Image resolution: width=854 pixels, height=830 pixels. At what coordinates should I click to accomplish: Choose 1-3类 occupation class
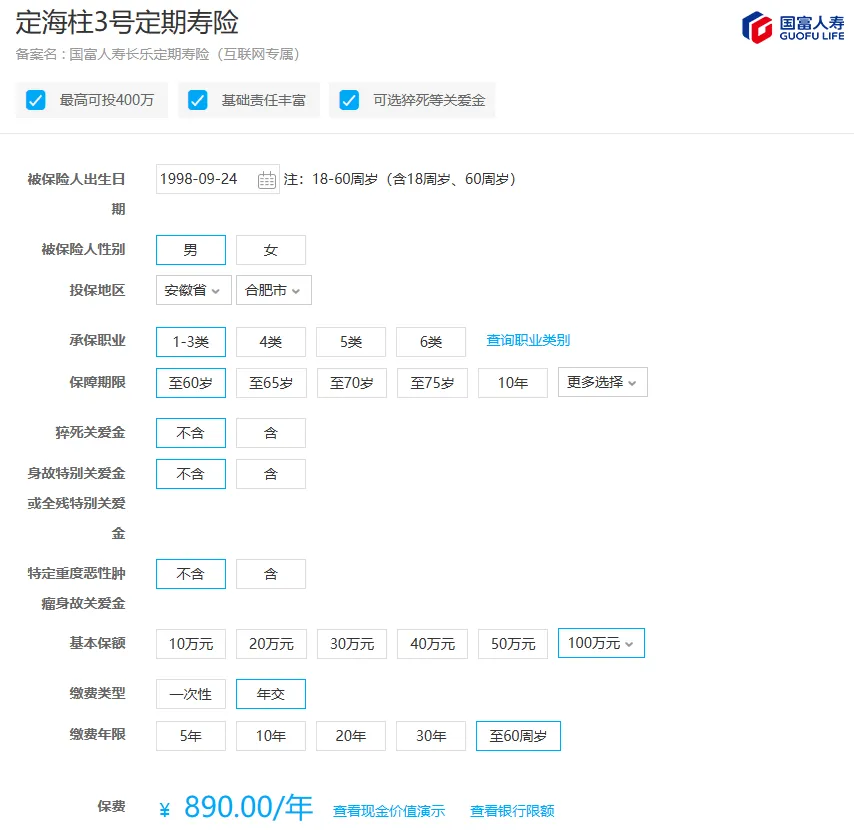point(191,342)
